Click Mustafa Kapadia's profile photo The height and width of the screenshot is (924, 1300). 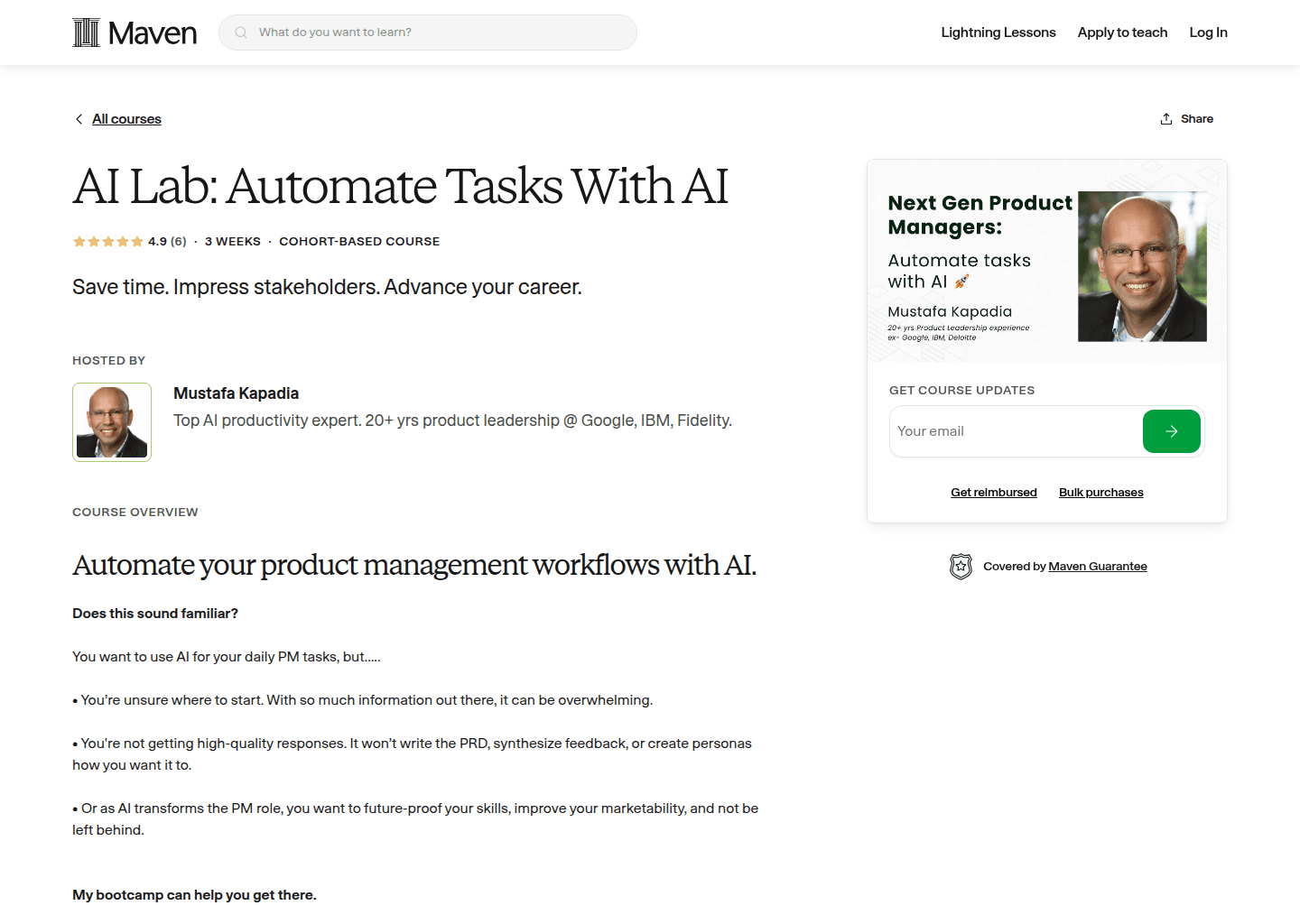pos(111,421)
